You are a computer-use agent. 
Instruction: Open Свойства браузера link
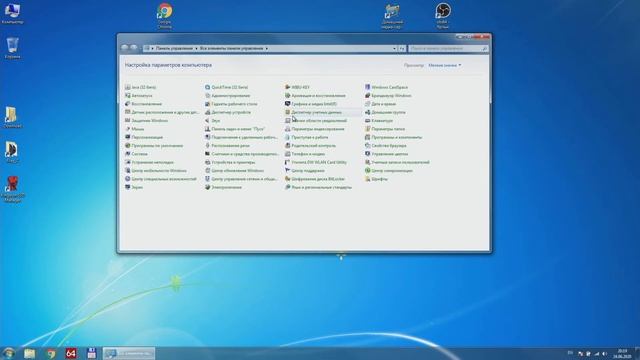(389, 146)
